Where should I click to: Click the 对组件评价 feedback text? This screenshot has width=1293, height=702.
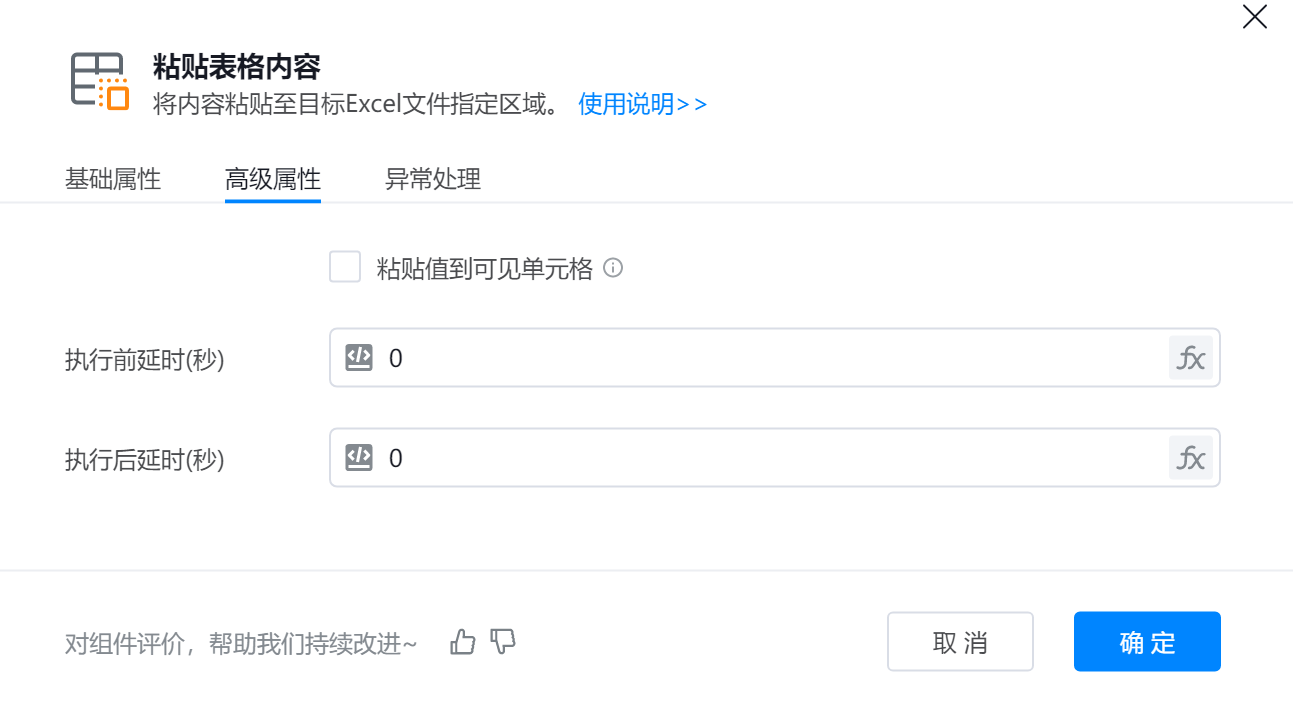coord(241,644)
